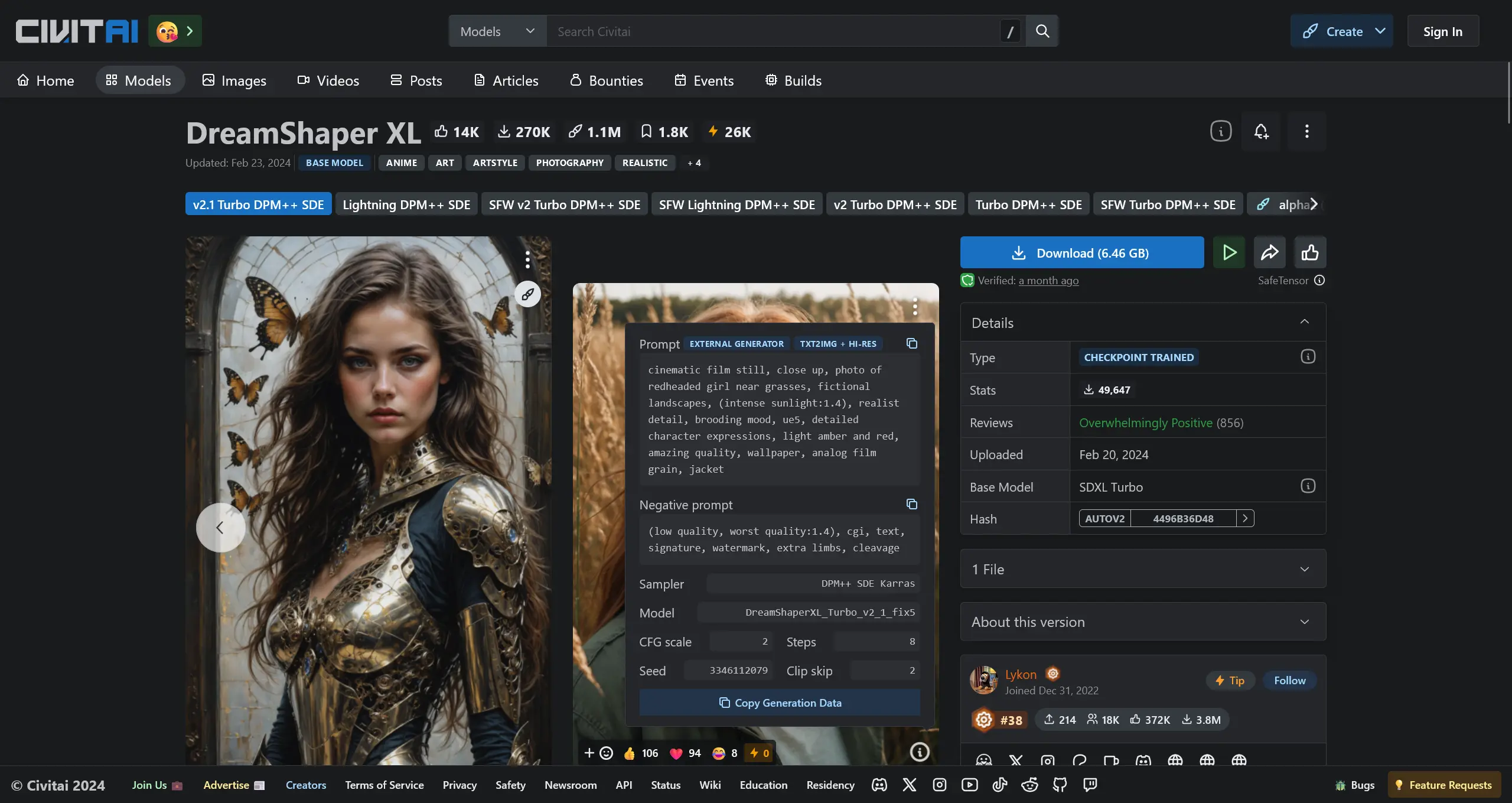Tip creator Lykon
Image resolution: width=1512 pixels, height=803 pixels.
tap(1230, 681)
